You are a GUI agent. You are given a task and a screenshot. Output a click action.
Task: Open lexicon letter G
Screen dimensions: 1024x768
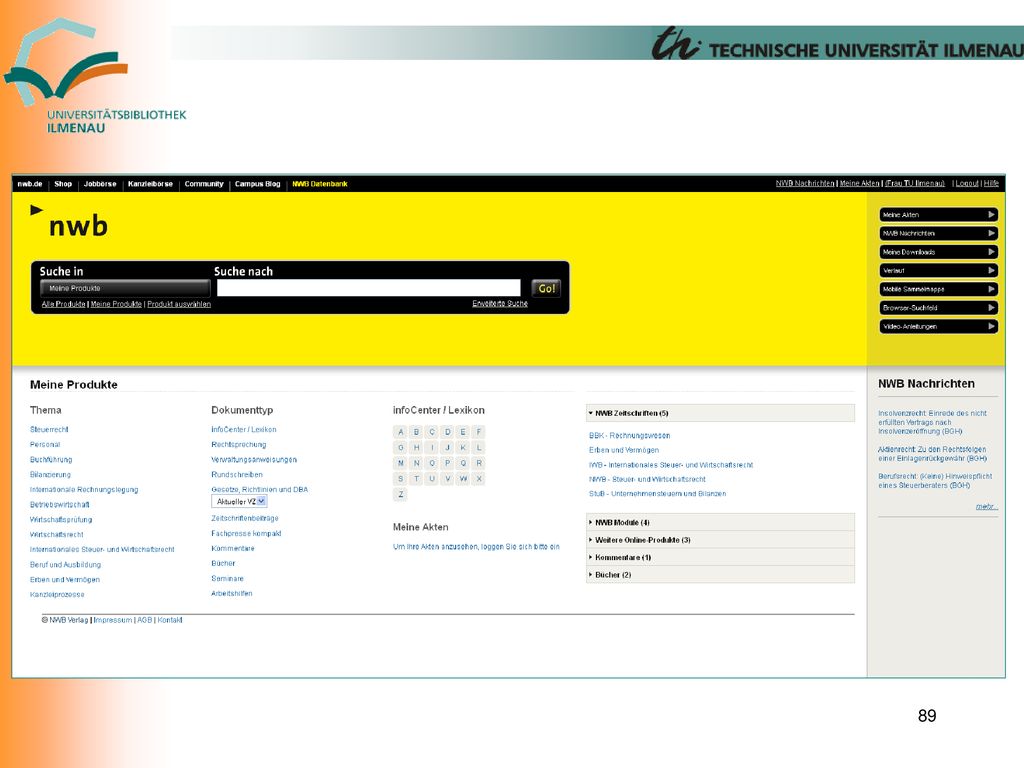tap(401, 448)
